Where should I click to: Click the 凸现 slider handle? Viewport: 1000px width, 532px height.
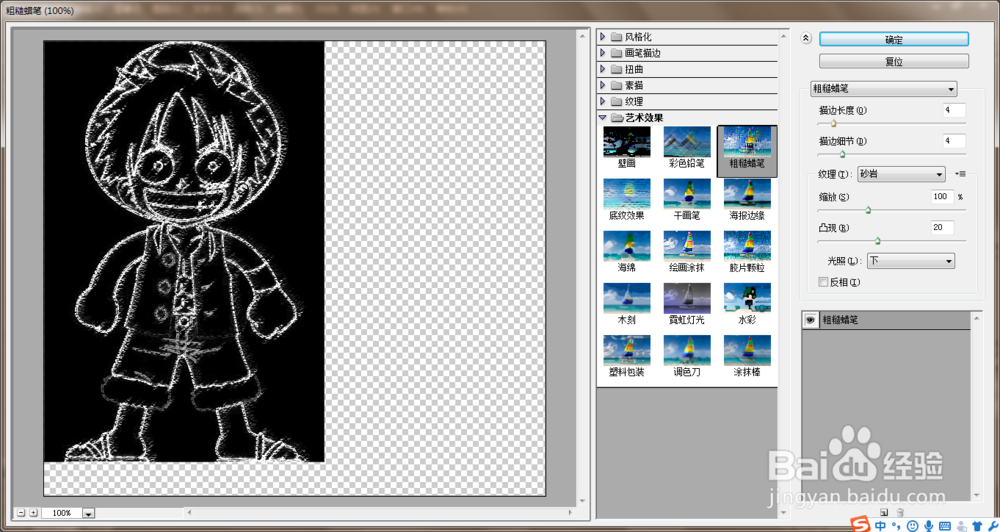point(878,240)
